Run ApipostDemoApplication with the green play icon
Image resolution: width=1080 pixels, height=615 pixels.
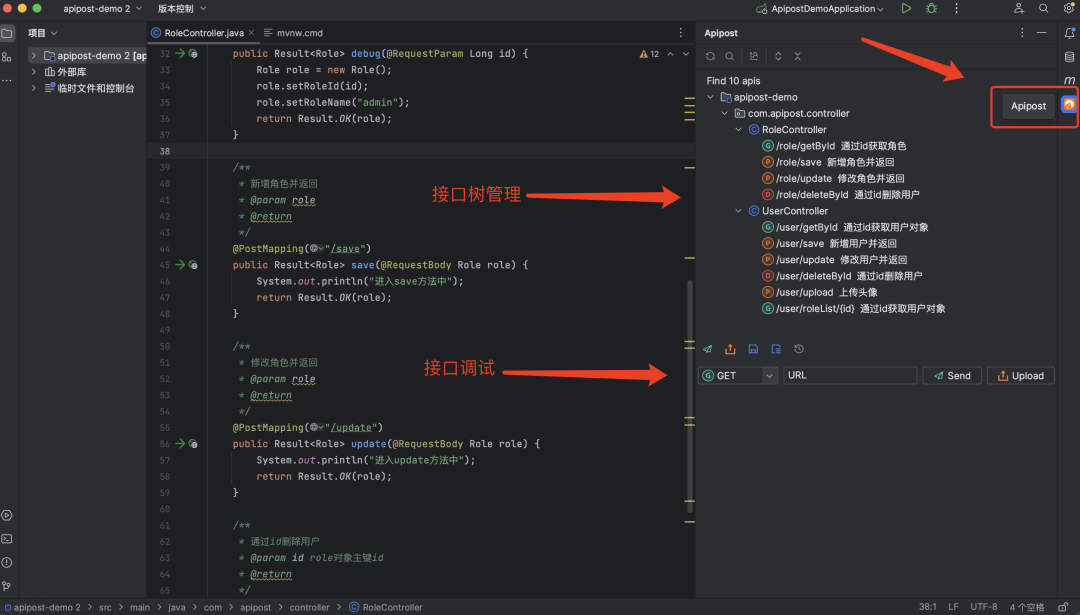[x=906, y=8]
